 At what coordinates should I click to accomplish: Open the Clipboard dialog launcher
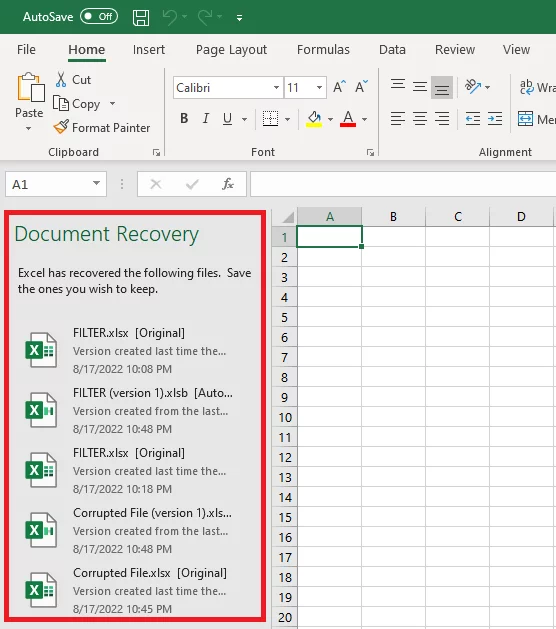(x=156, y=152)
